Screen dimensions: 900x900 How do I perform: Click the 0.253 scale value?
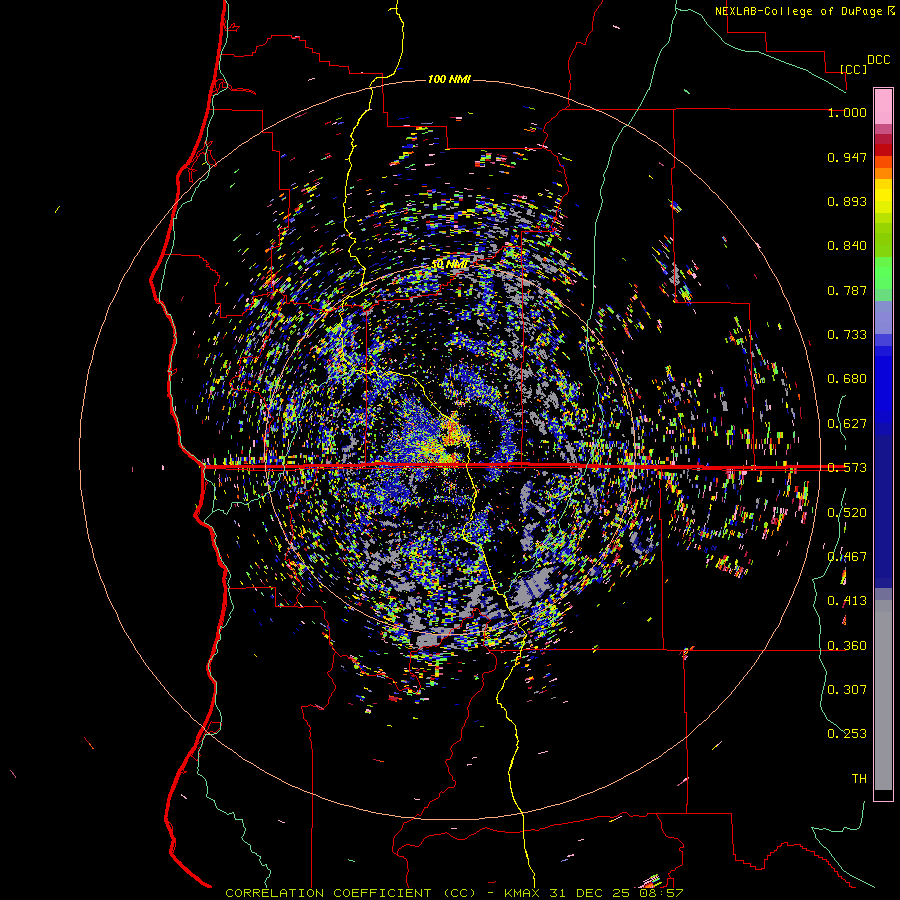tap(847, 734)
